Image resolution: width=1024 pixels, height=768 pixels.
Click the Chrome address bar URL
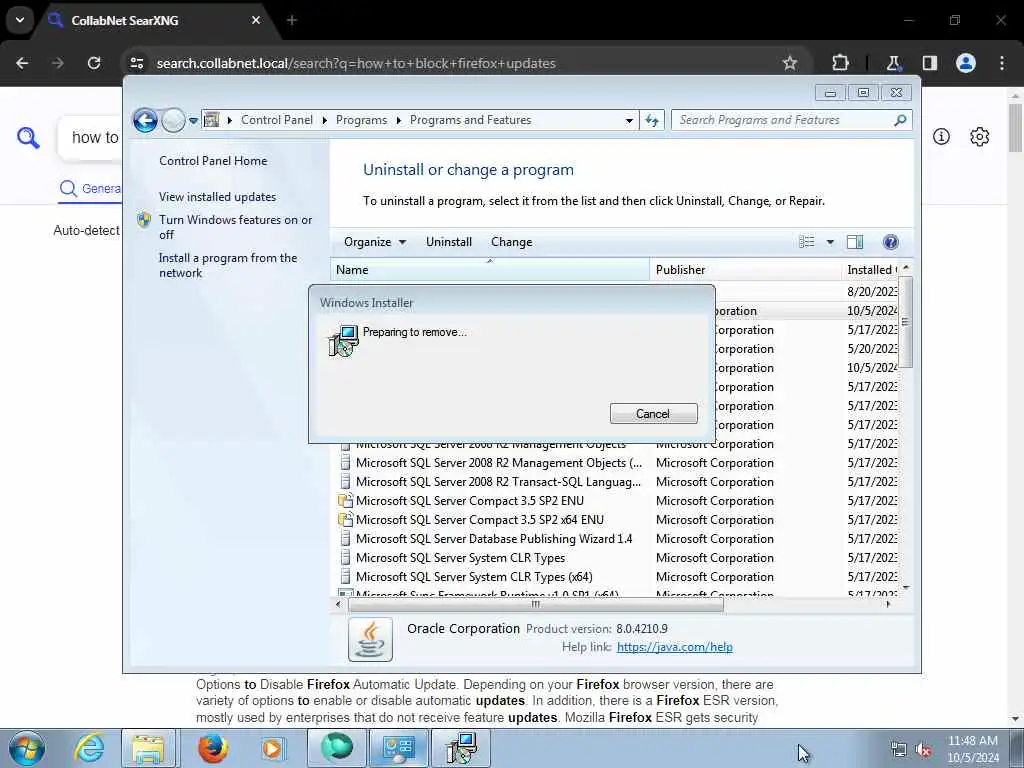click(356, 63)
